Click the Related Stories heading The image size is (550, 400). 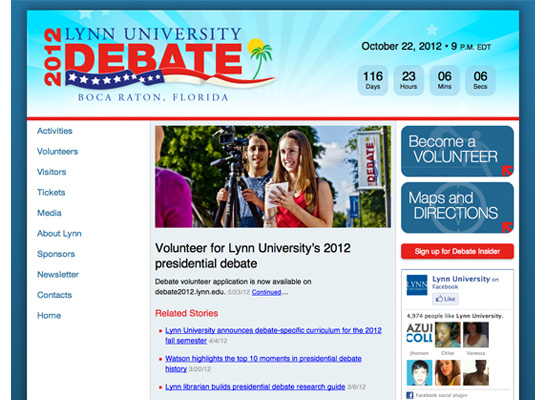[187, 313]
